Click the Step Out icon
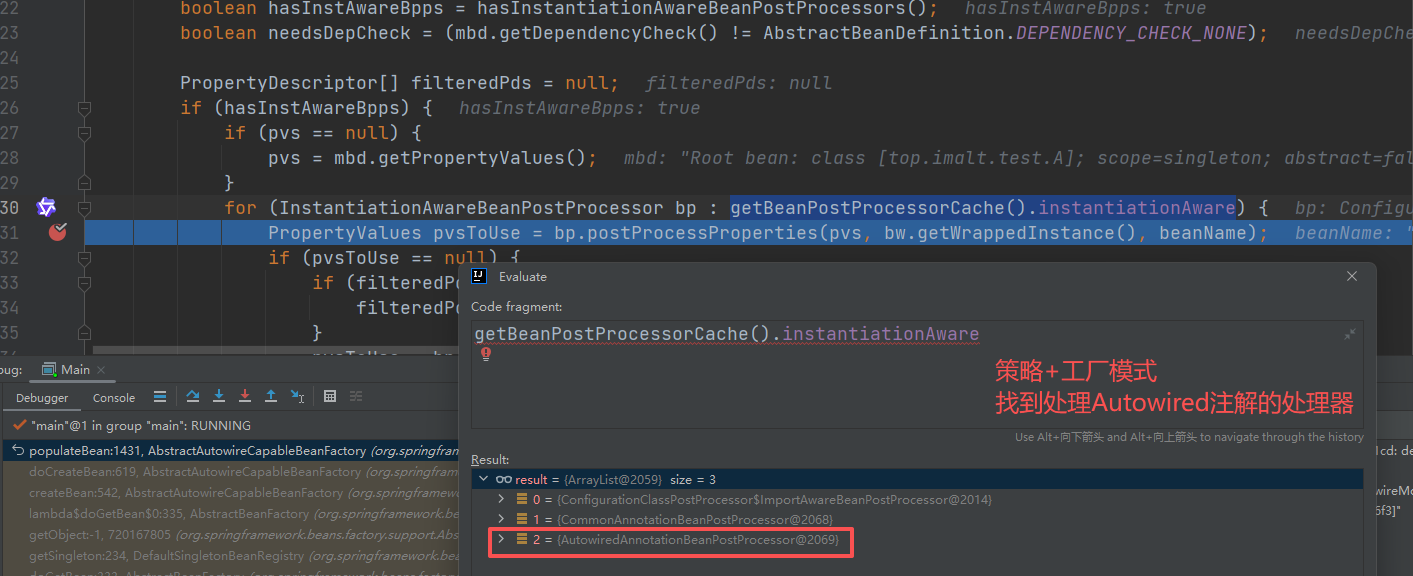The image size is (1413, 576). tap(271, 397)
